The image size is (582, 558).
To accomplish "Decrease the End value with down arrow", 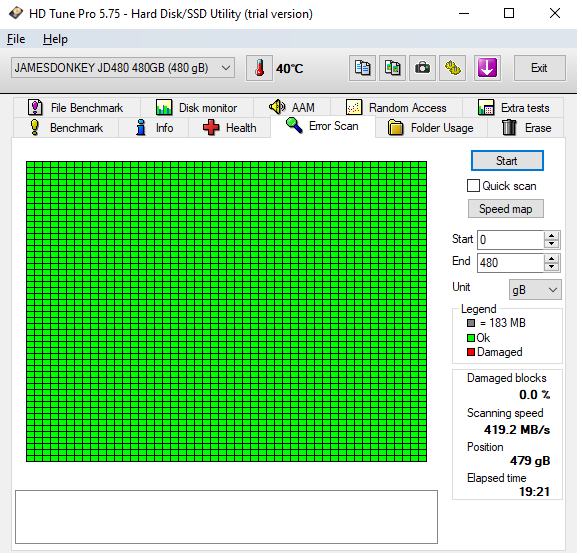I will (x=552, y=267).
